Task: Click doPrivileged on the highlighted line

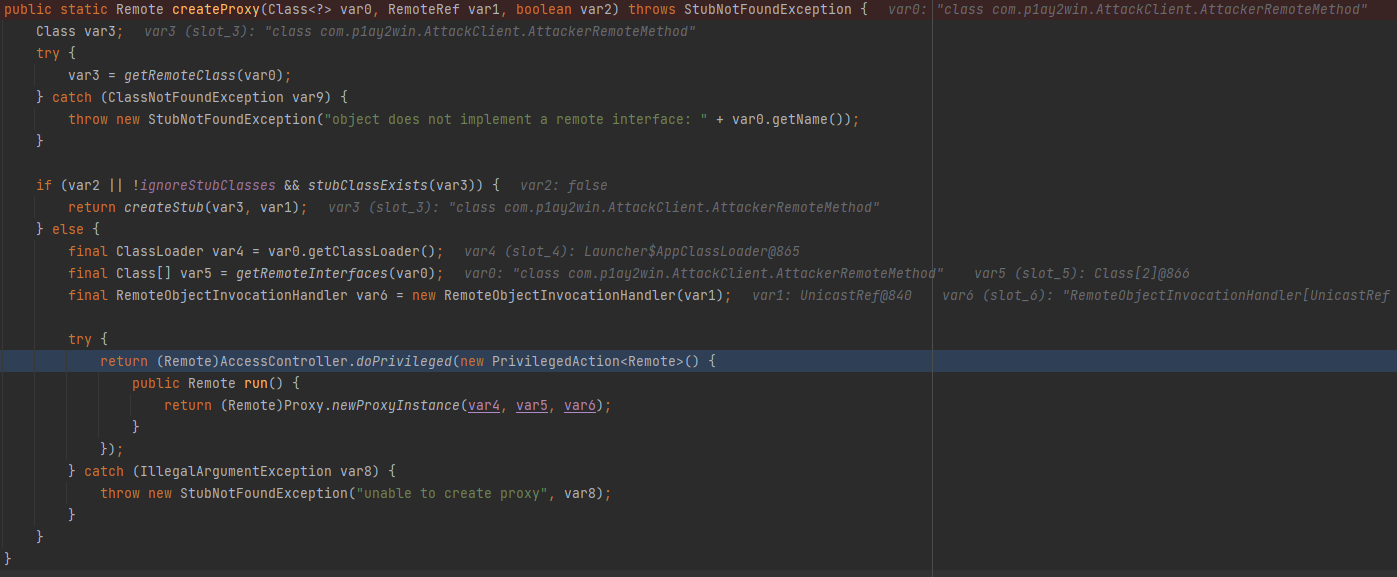Action: 403,361
